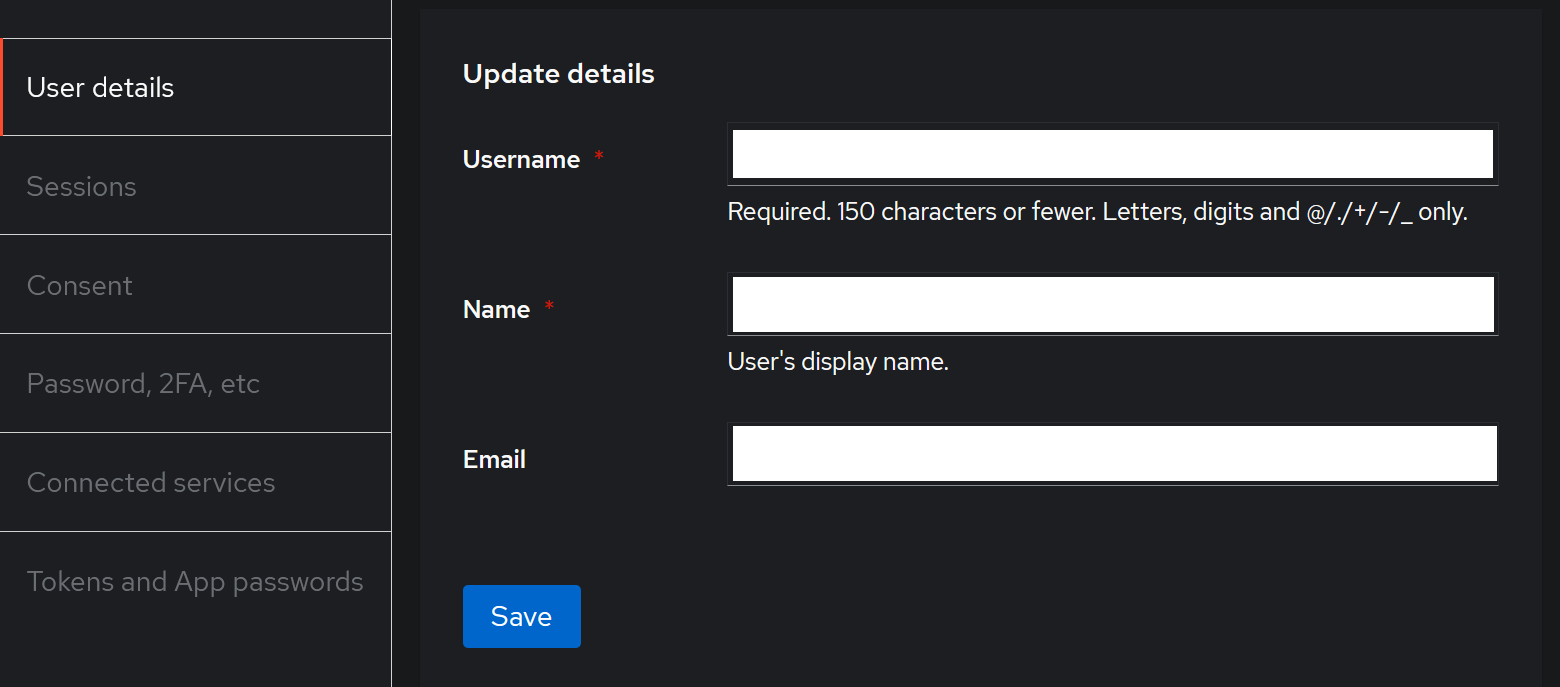1560x687 pixels.
Task: Click the Name field label
Action: [x=496, y=309]
